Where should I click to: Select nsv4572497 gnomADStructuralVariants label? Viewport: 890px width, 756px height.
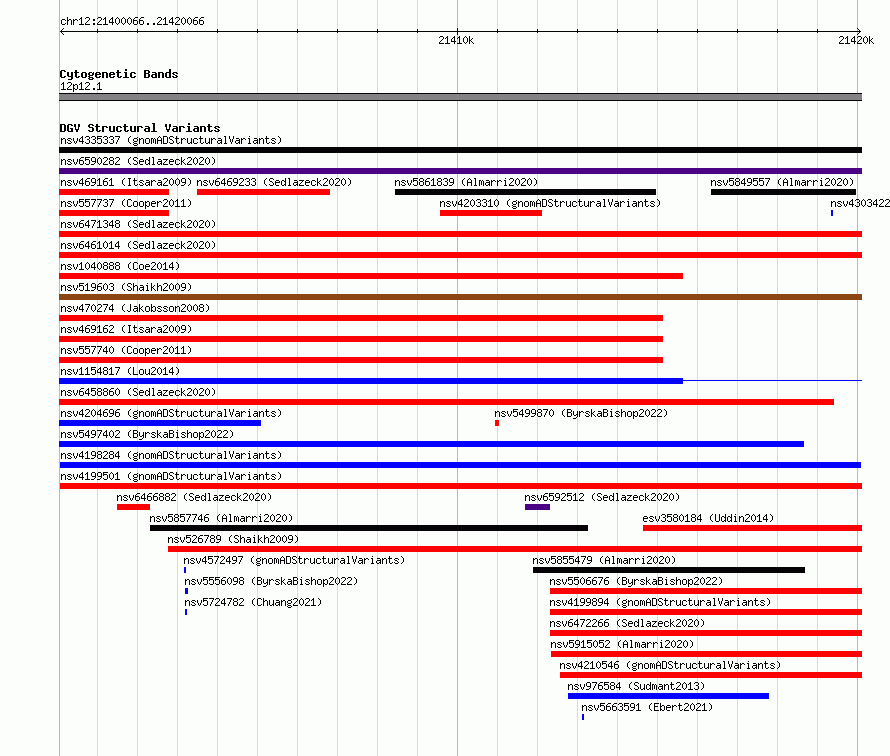(294, 560)
